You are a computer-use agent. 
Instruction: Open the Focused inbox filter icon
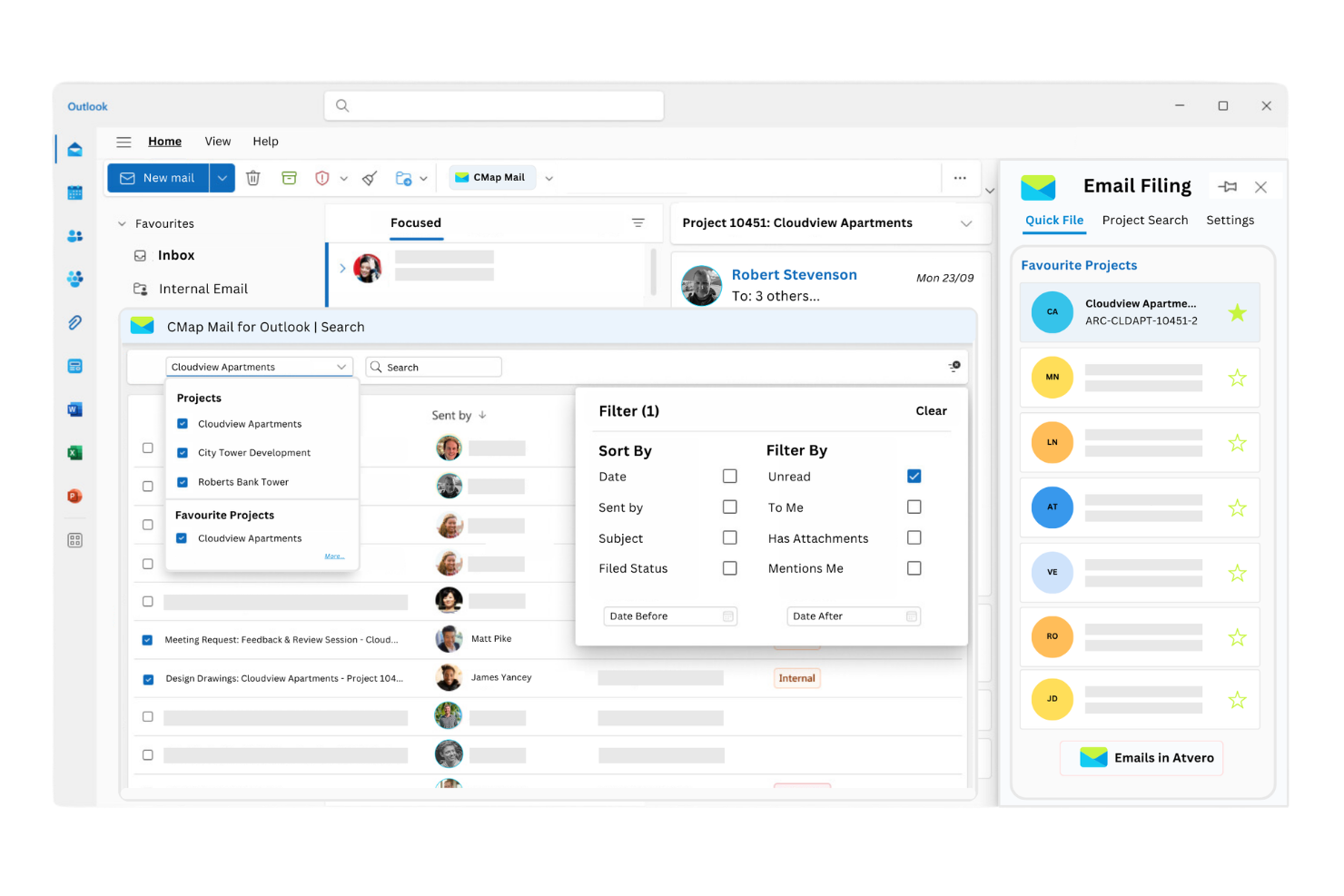[x=638, y=223]
